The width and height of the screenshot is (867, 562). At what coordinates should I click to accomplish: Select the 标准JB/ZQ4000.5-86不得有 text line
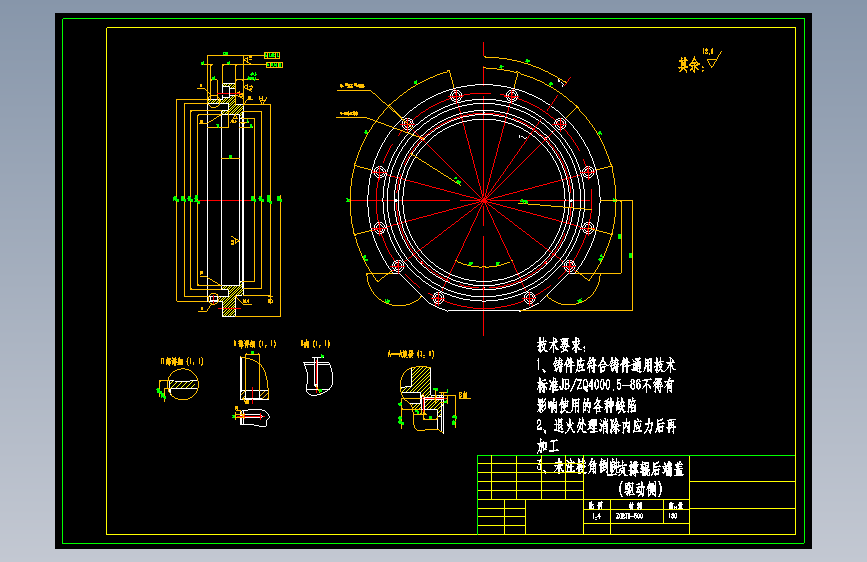click(x=605, y=386)
